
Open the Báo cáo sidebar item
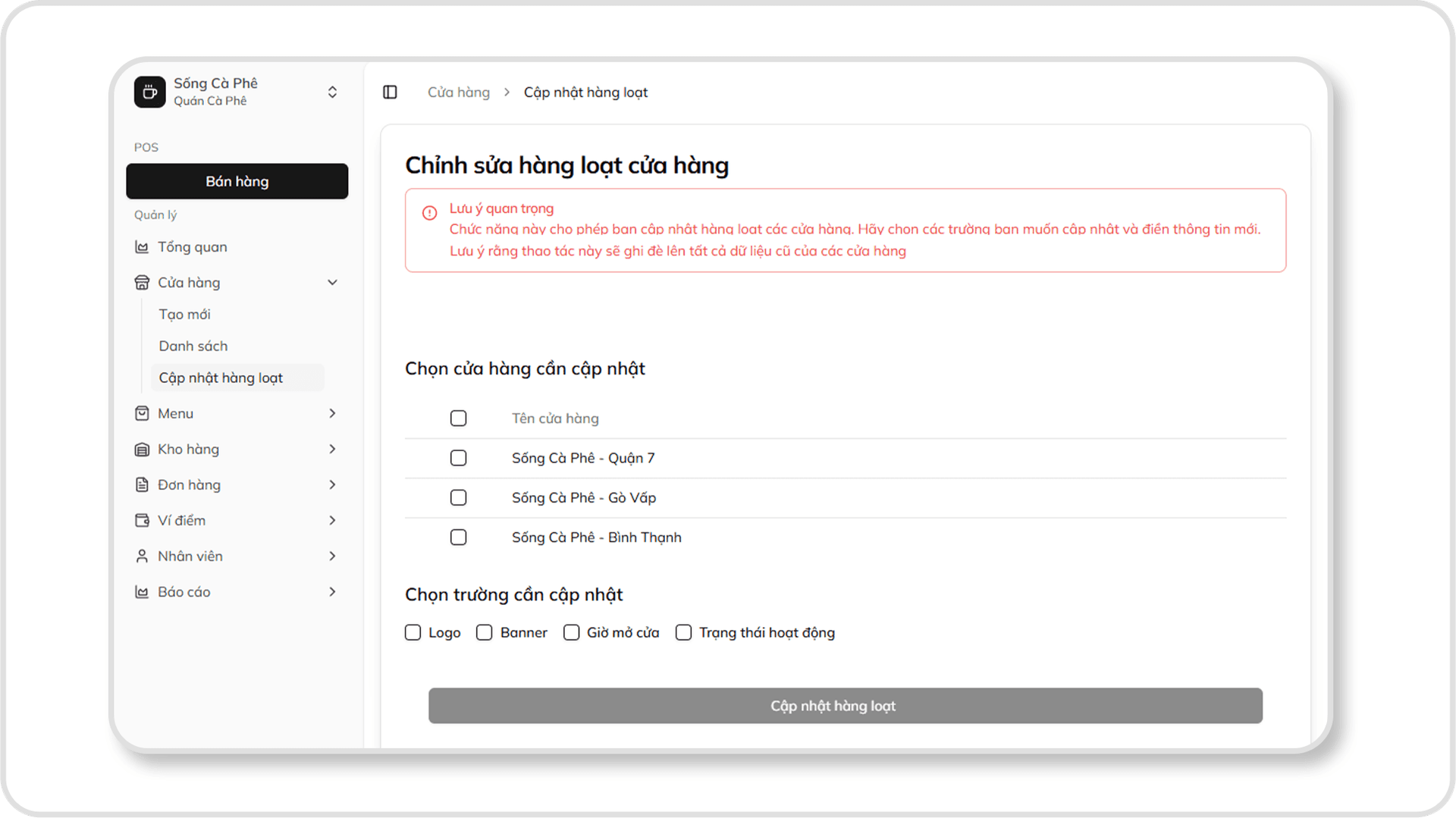point(237,591)
